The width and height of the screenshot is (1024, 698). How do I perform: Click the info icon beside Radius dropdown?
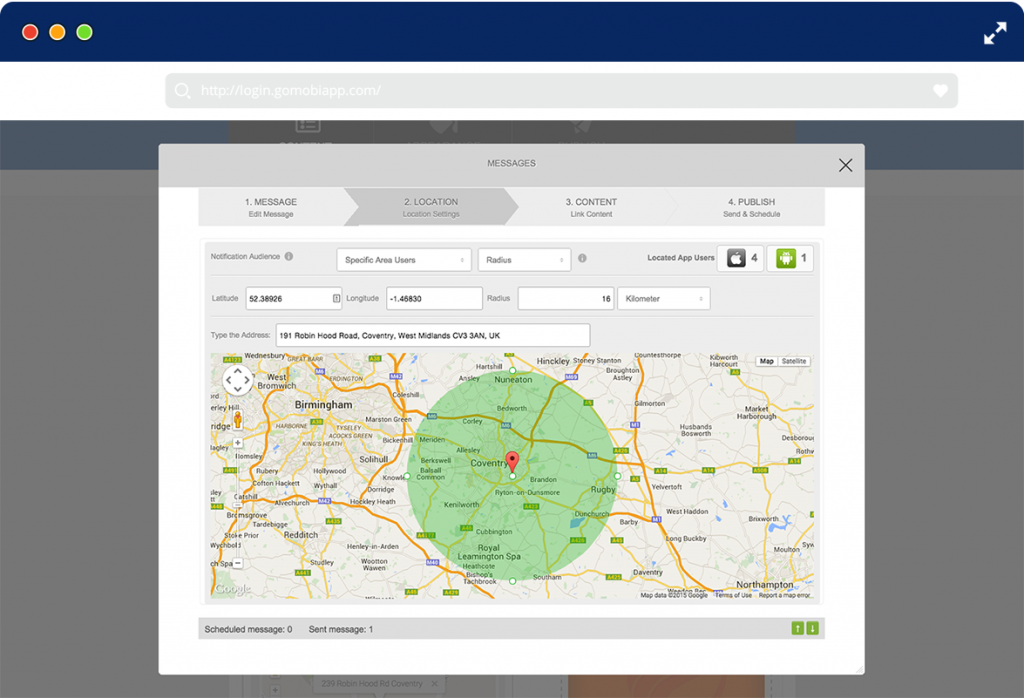pos(582,258)
